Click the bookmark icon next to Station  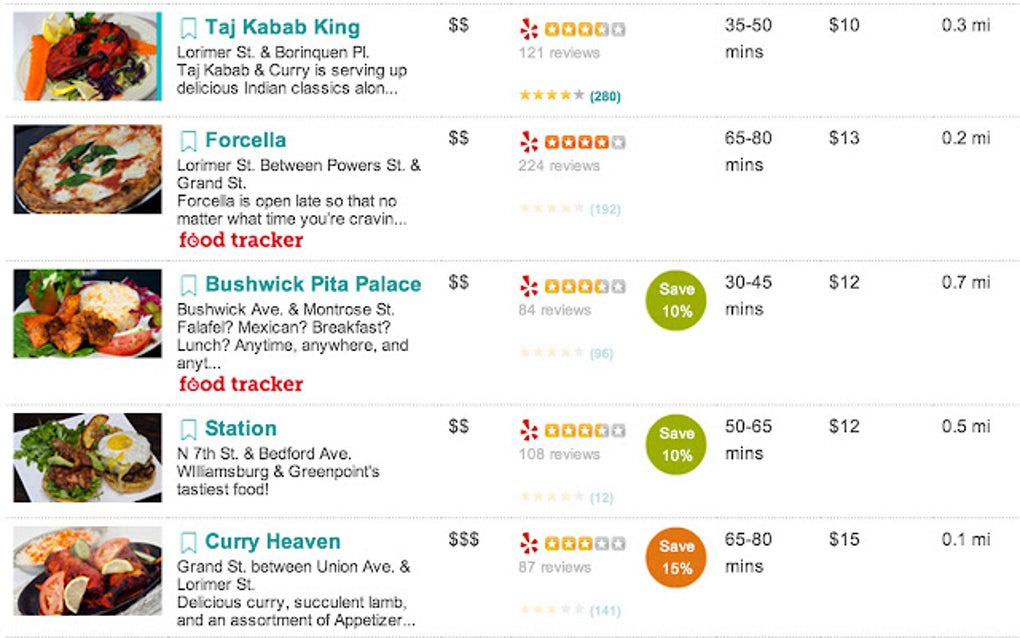pos(188,430)
